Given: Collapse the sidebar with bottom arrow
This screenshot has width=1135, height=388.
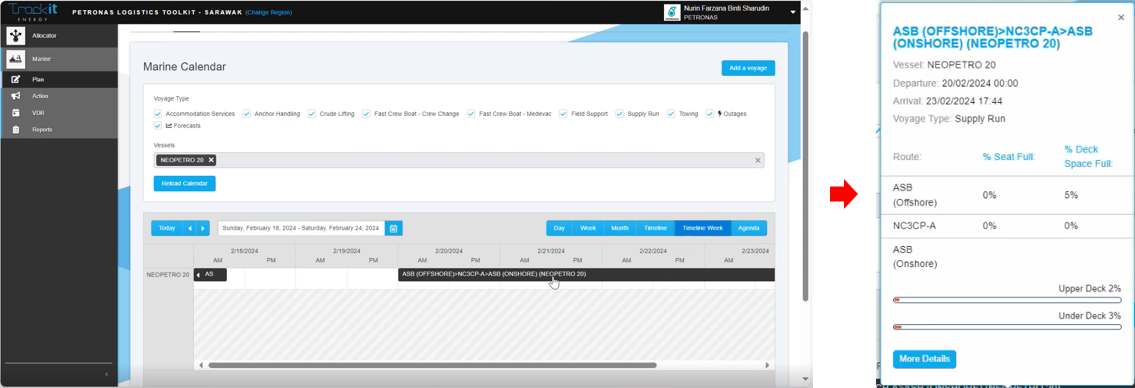Looking at the screenshot, I should coord(106,374).
